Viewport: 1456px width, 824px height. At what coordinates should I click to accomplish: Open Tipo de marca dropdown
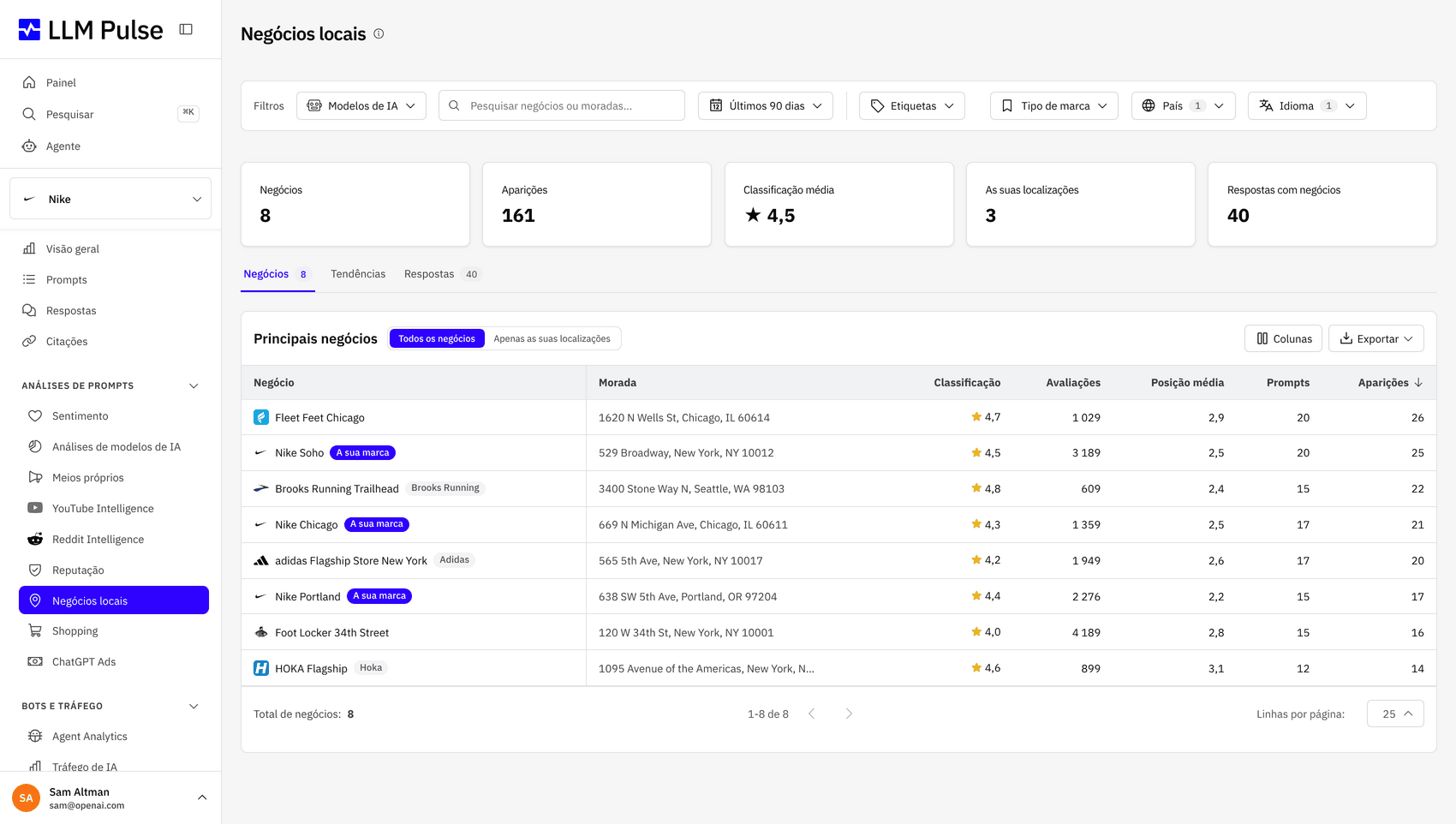pos(1054,105)
